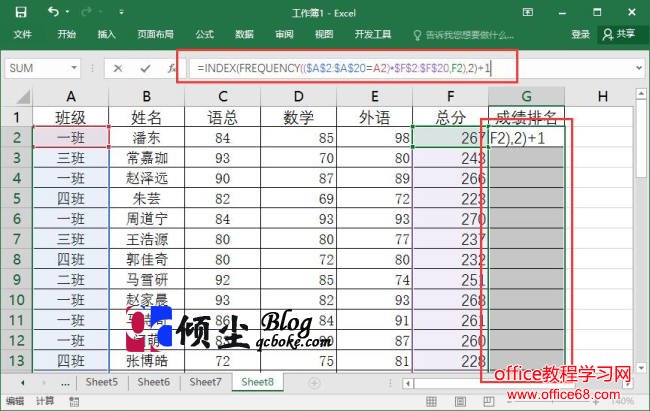Open Customize Quick Access Toolbar dropdown

tap(121, 12)
